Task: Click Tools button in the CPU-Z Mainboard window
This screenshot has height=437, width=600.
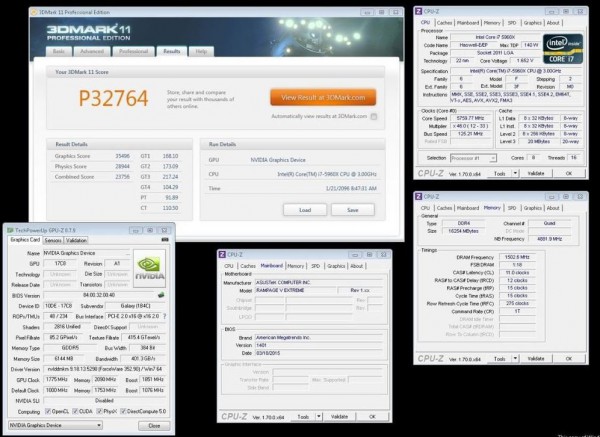Action: (303, 417)
